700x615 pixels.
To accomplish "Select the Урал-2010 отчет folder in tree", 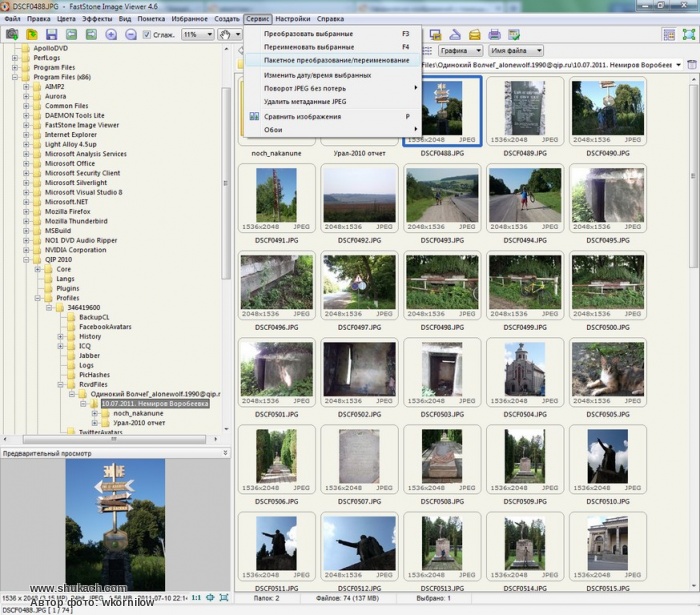I will pos(139,423).
